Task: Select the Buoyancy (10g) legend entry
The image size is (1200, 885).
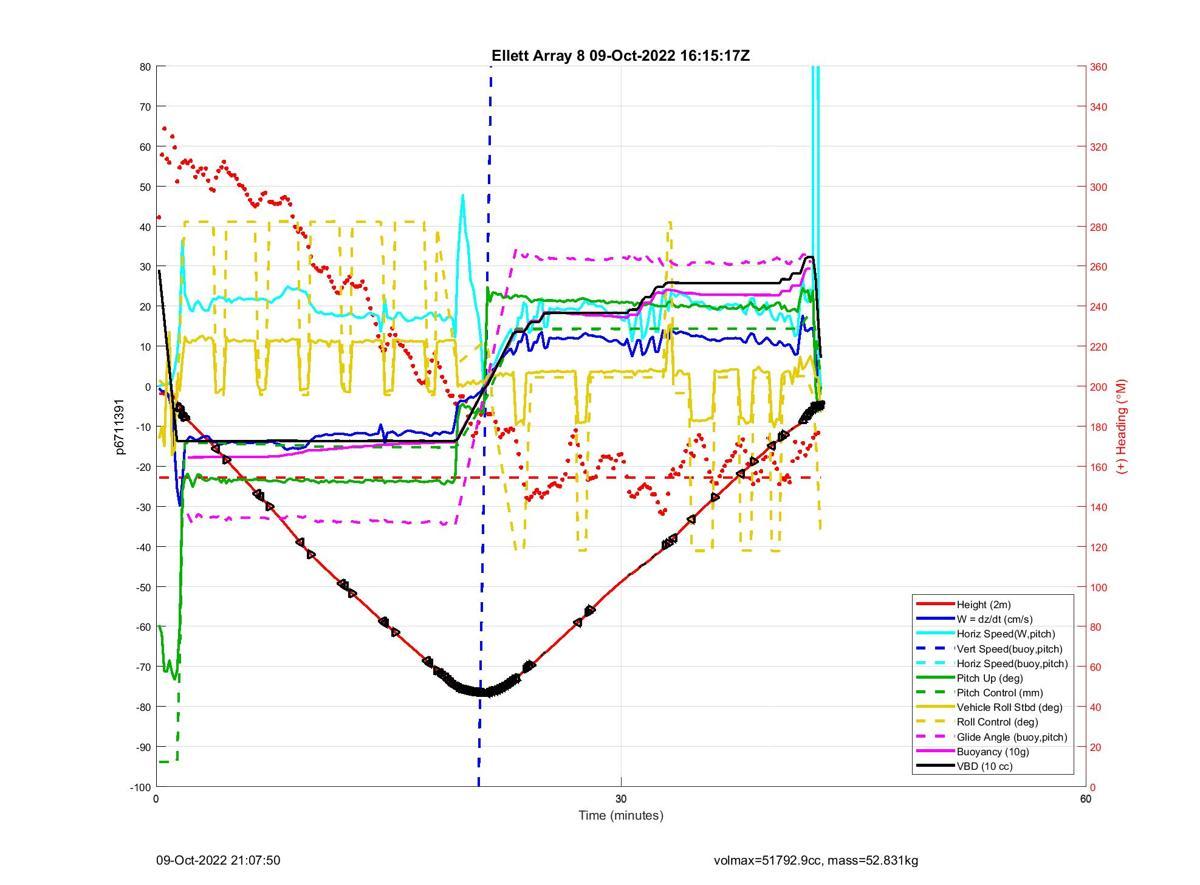Action: click(x=991, y=752)
